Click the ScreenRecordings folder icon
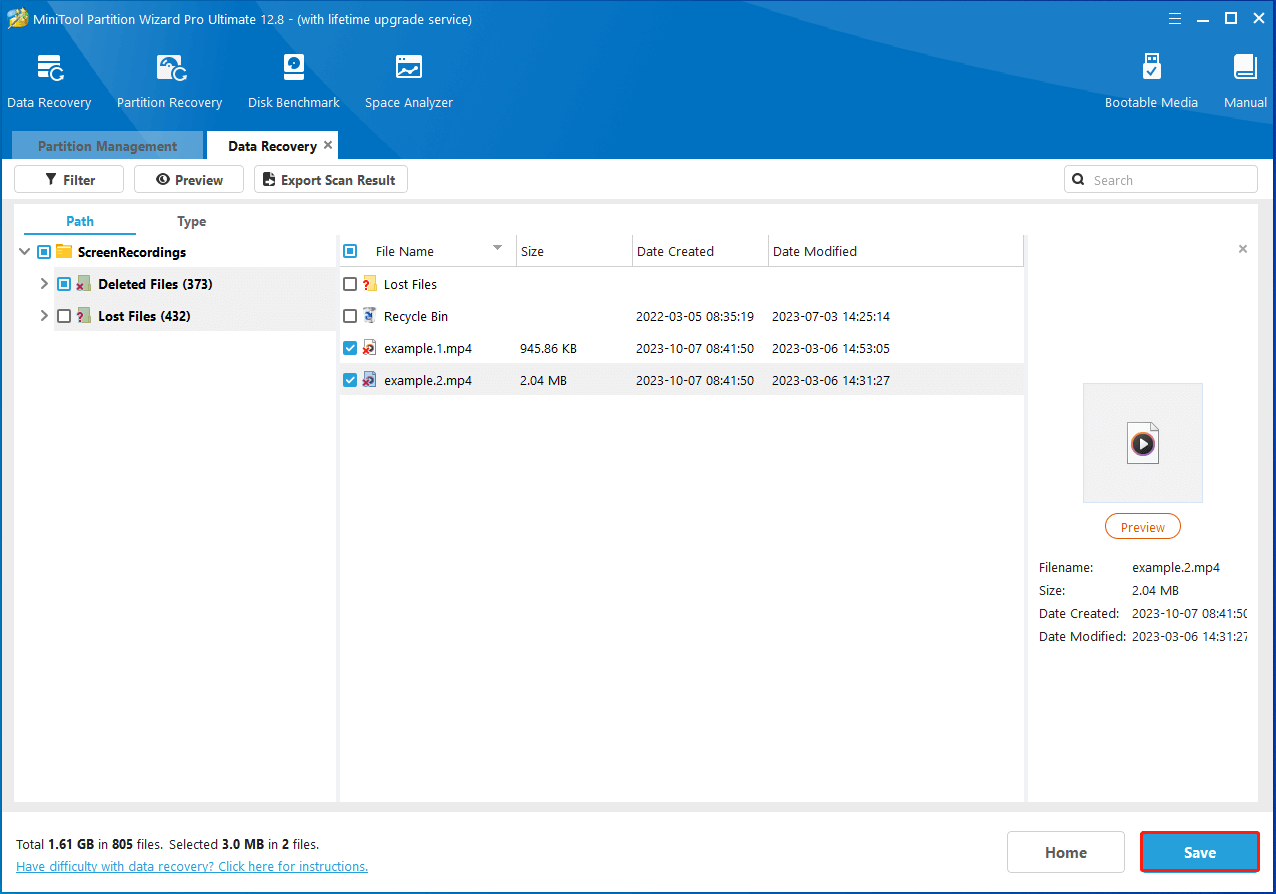The height and width of the screenshot is (894, 1276). pyautogui.click(x=64, y=252)
